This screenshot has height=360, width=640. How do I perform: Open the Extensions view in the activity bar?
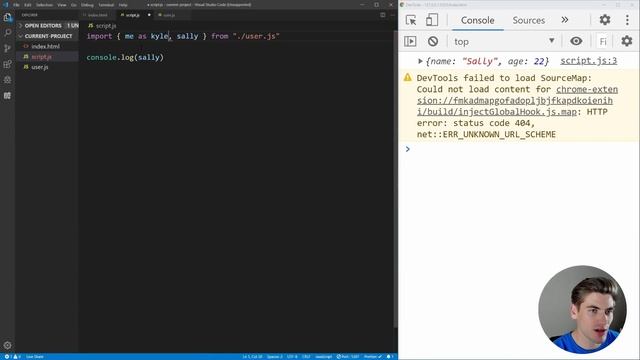[x=7, y=64]
